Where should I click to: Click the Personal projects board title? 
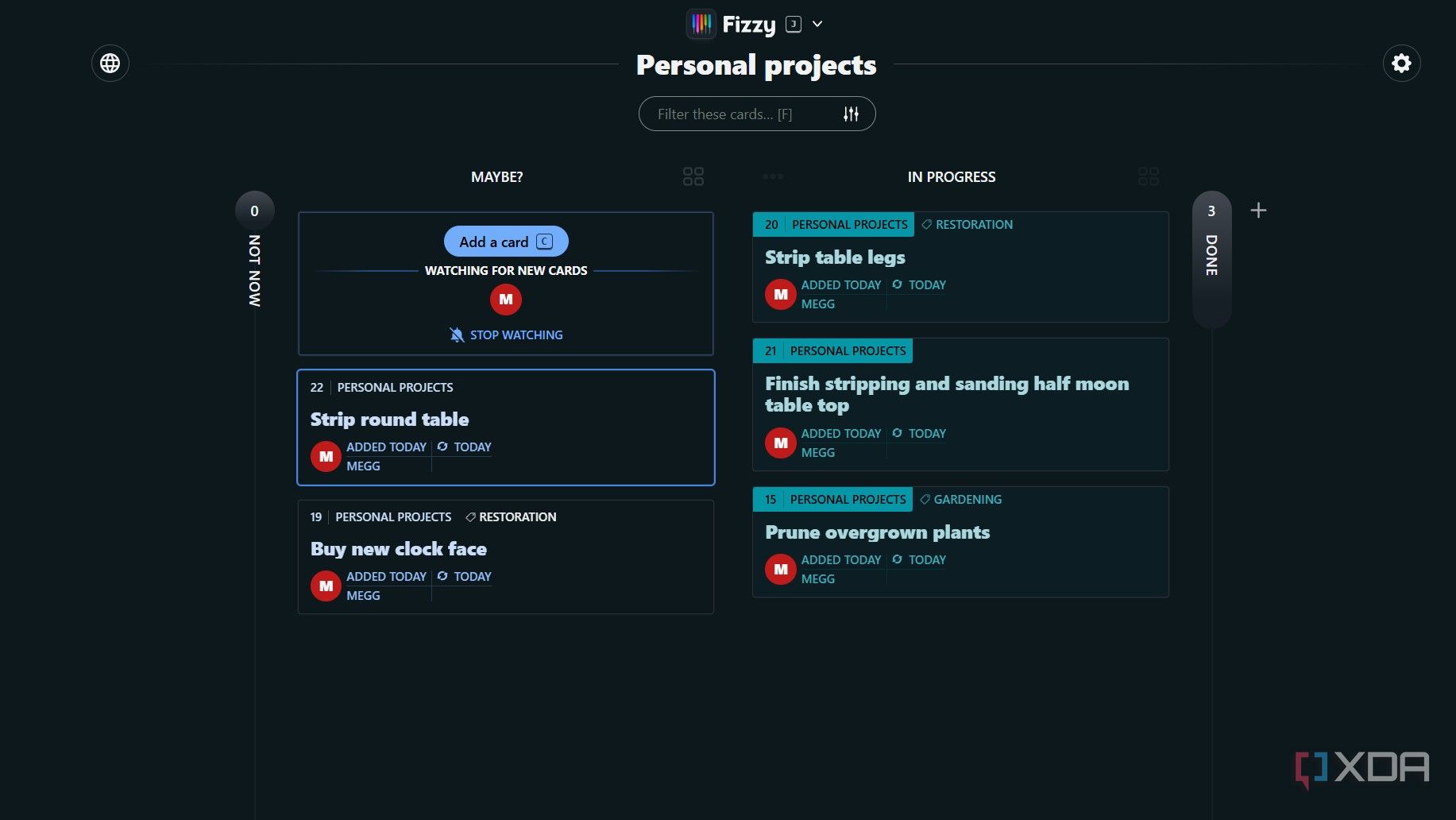coord(756,65)
